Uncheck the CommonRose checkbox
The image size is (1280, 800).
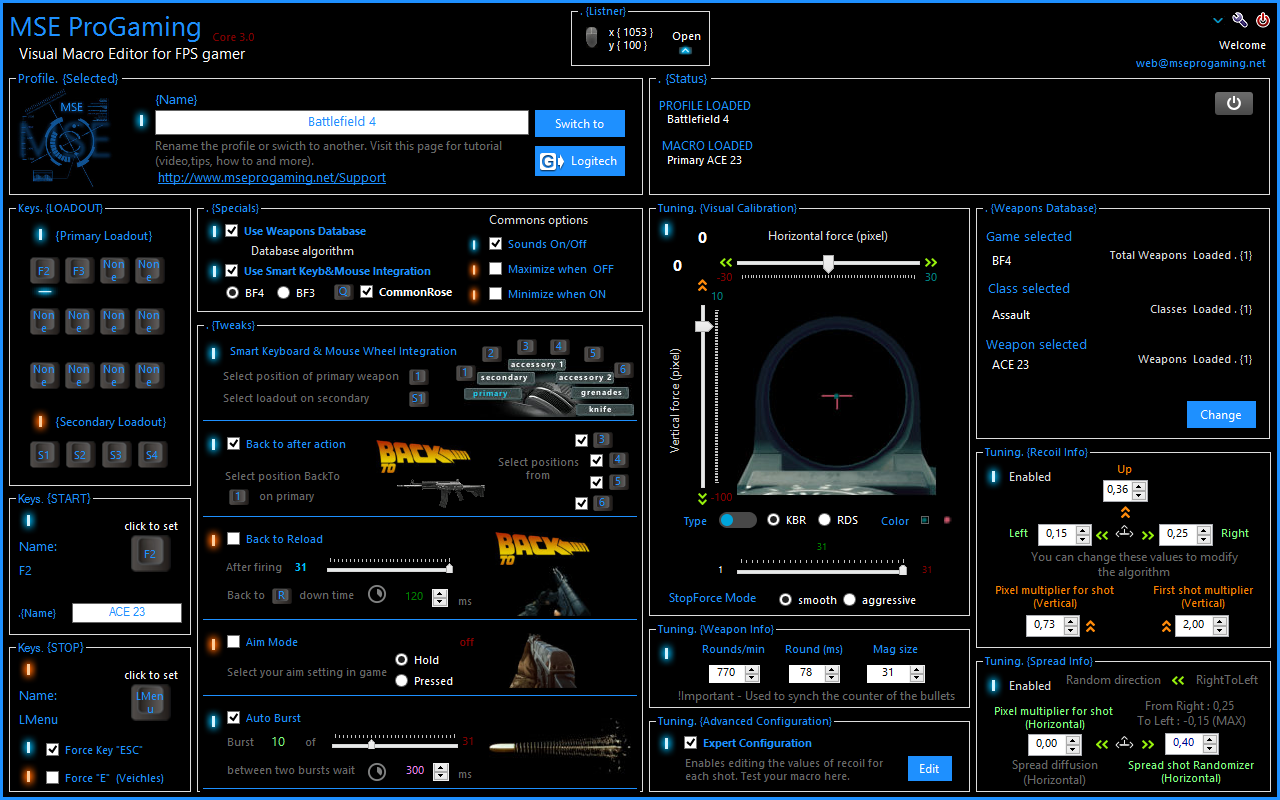[x=367, y=292]
